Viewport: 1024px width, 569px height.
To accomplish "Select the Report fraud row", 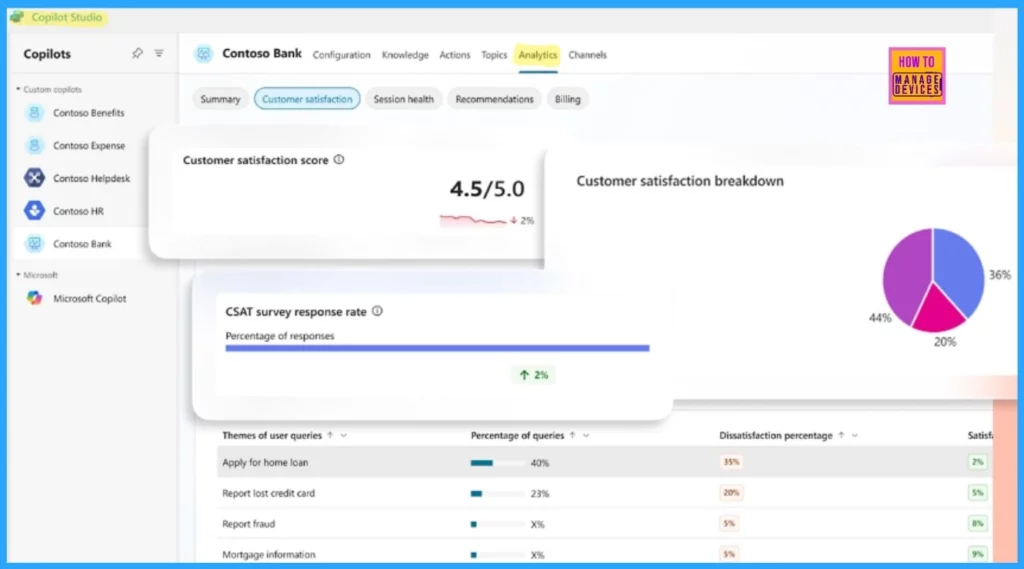I will click(x=604, y=523).
